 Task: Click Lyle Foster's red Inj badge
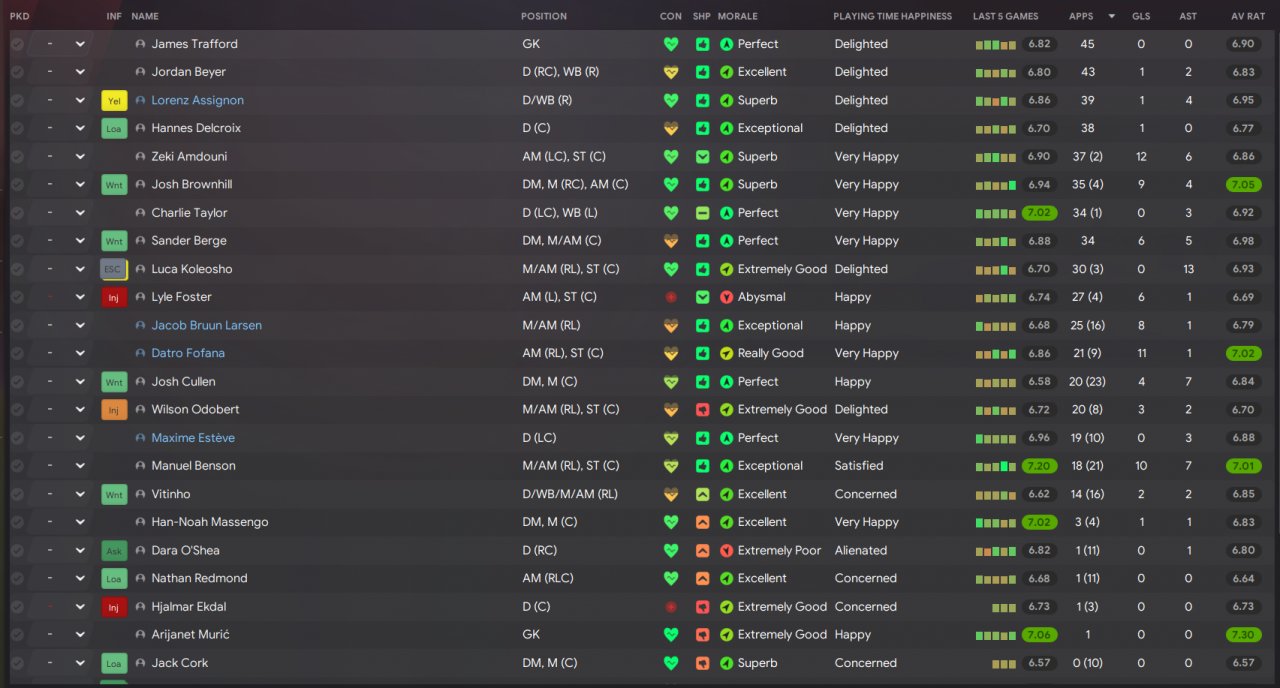point(114,297)
